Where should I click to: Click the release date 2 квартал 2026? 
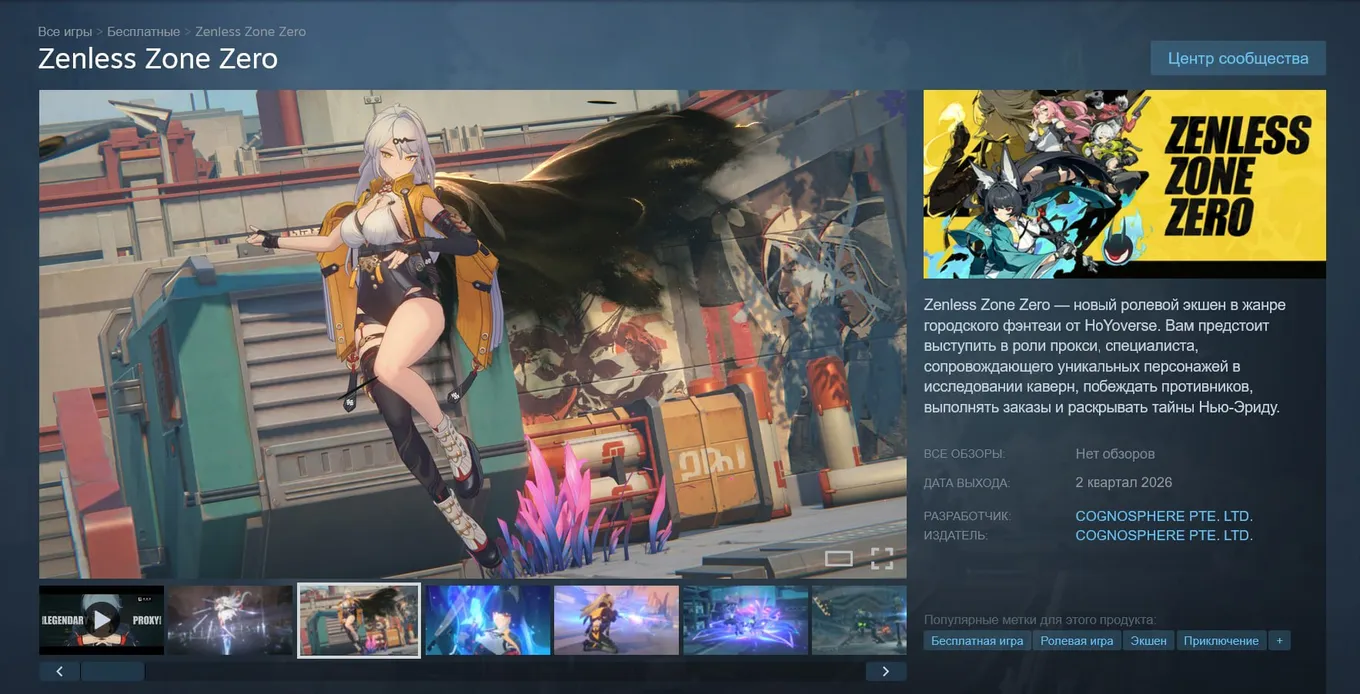pos(1123,482)
